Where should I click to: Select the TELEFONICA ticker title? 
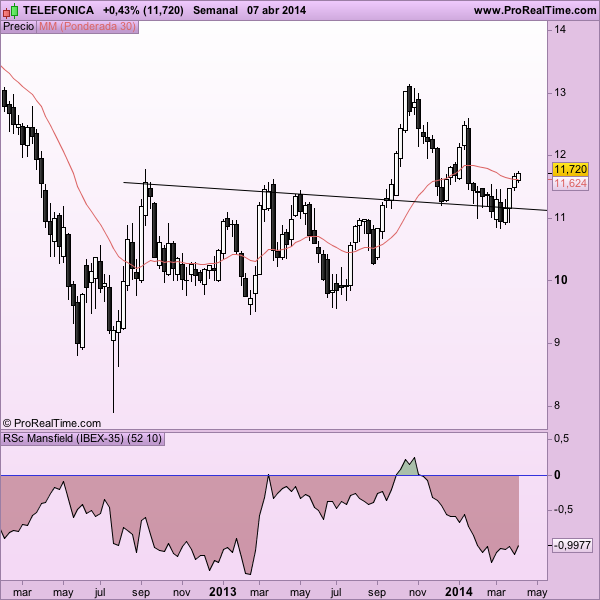(58, 10)
